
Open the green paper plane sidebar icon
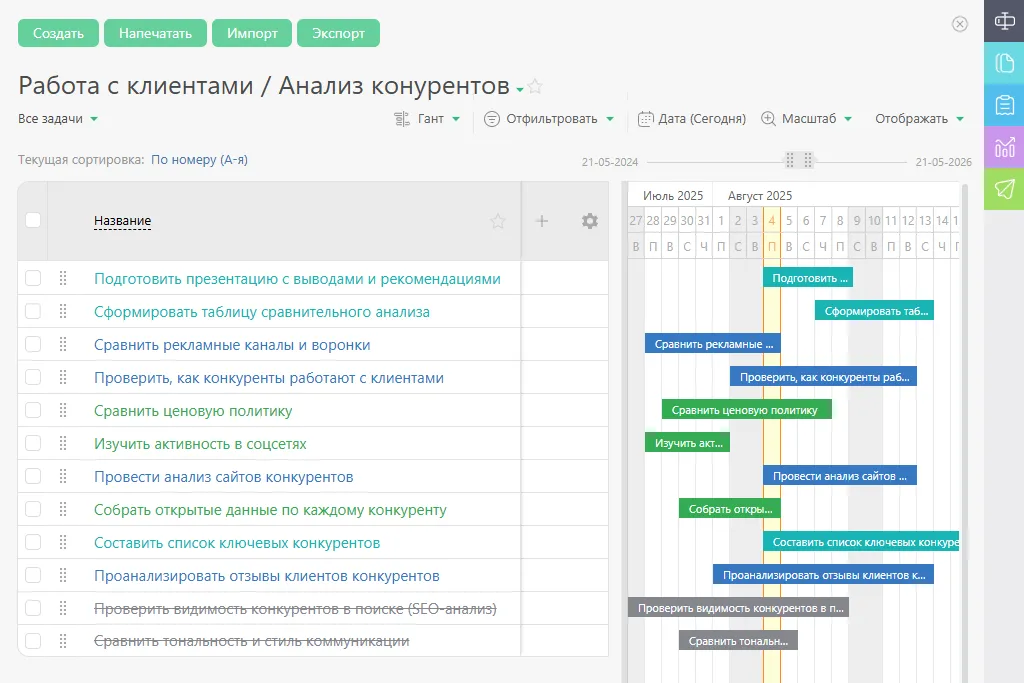tap(1004, 189)
